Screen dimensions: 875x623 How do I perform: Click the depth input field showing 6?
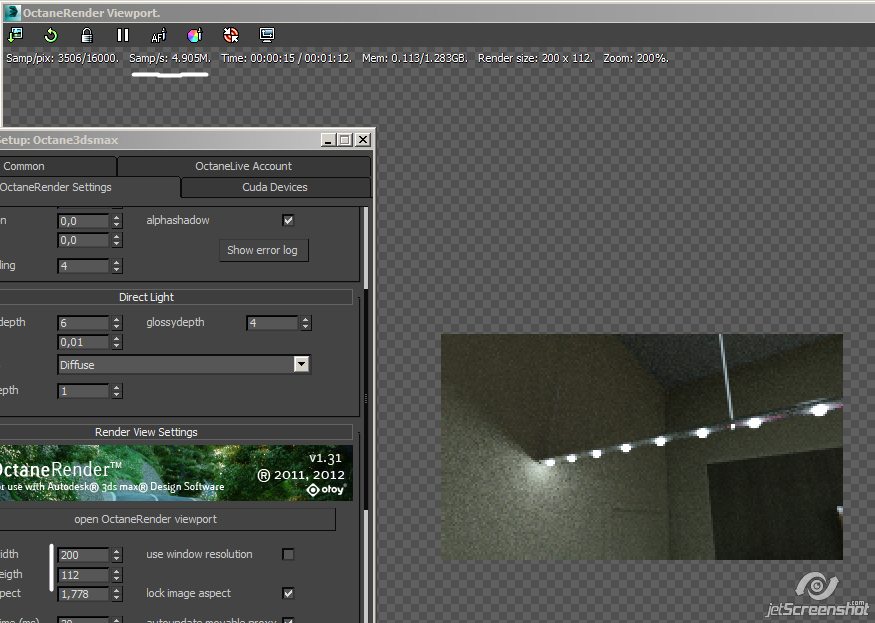84,323
